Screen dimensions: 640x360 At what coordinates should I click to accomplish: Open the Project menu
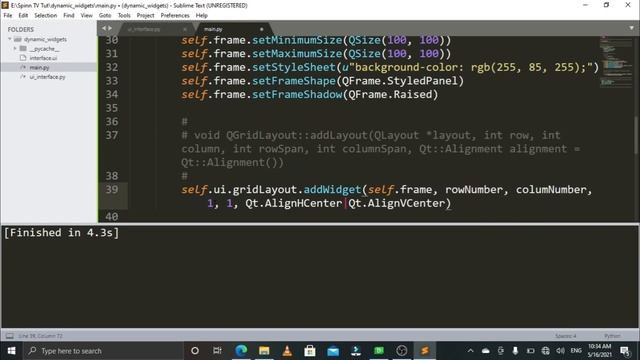coord(145,16)
